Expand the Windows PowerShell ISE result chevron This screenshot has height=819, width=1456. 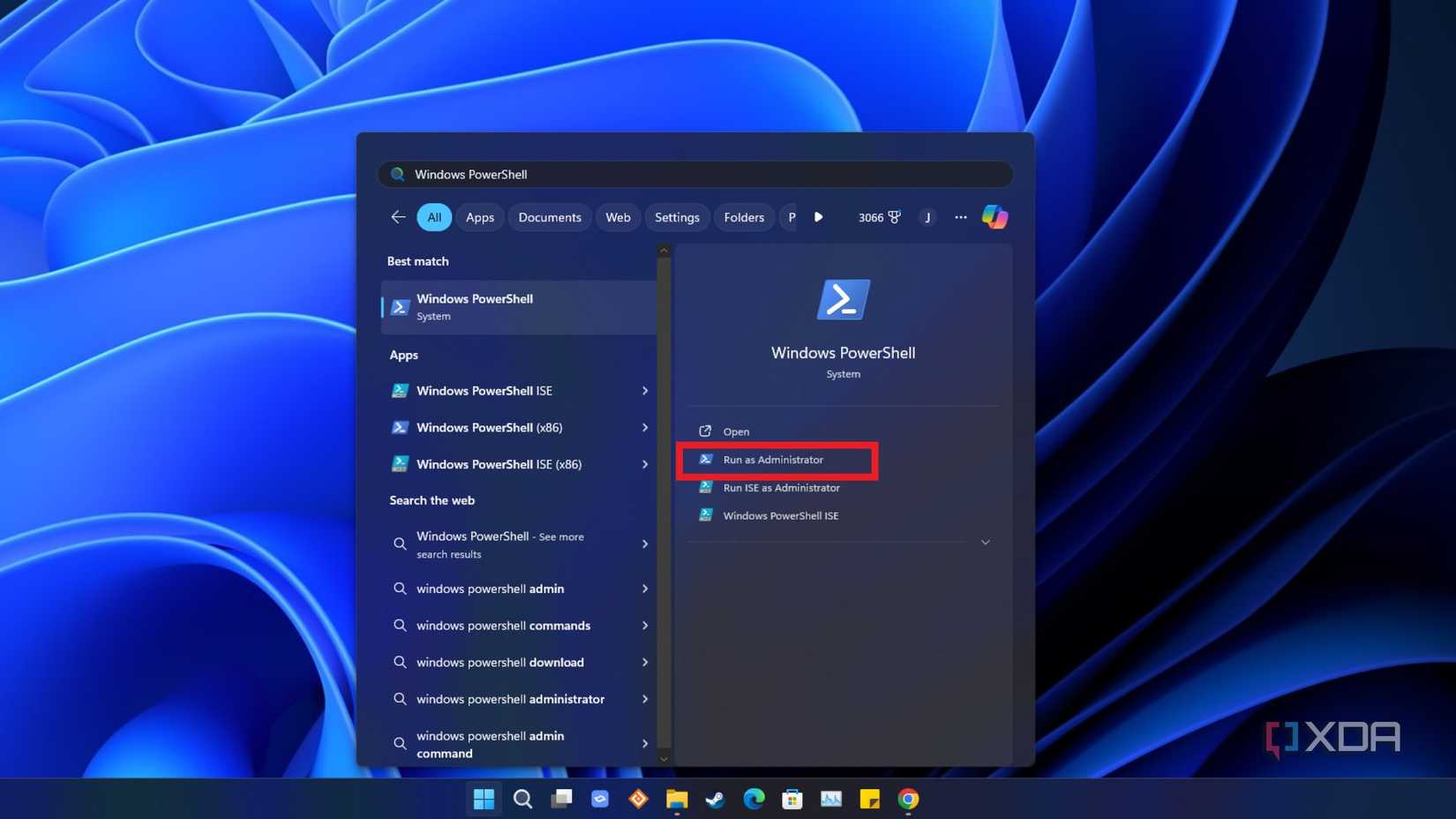(x=645, y=390)
